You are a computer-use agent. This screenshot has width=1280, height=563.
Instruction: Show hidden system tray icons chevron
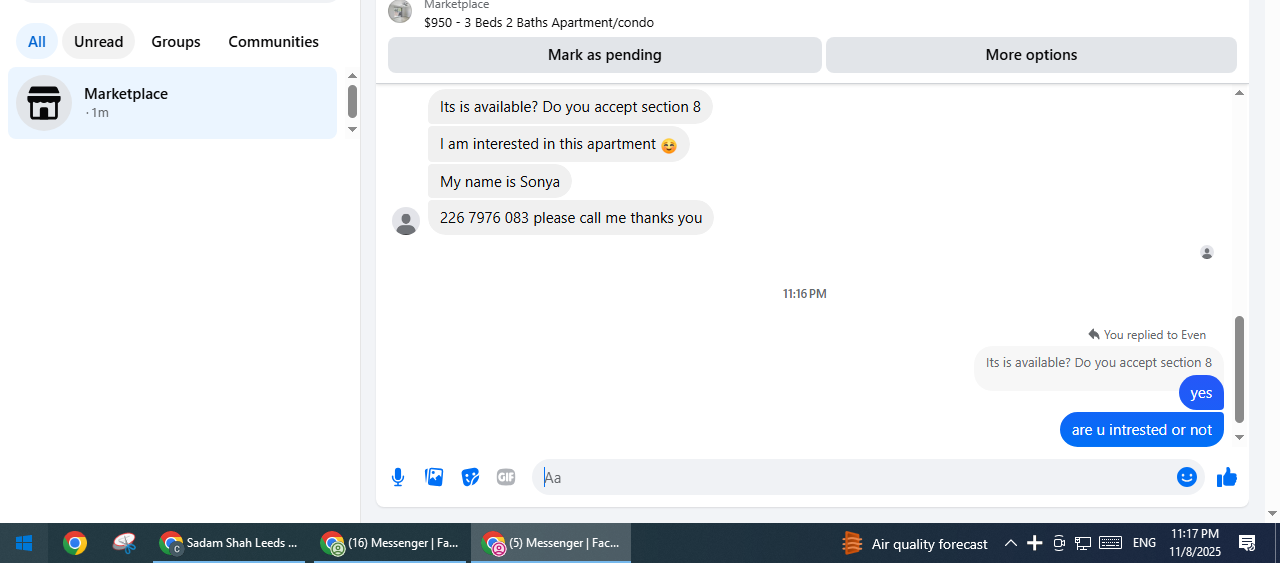pyautogui.click(x=1010, y=543)
